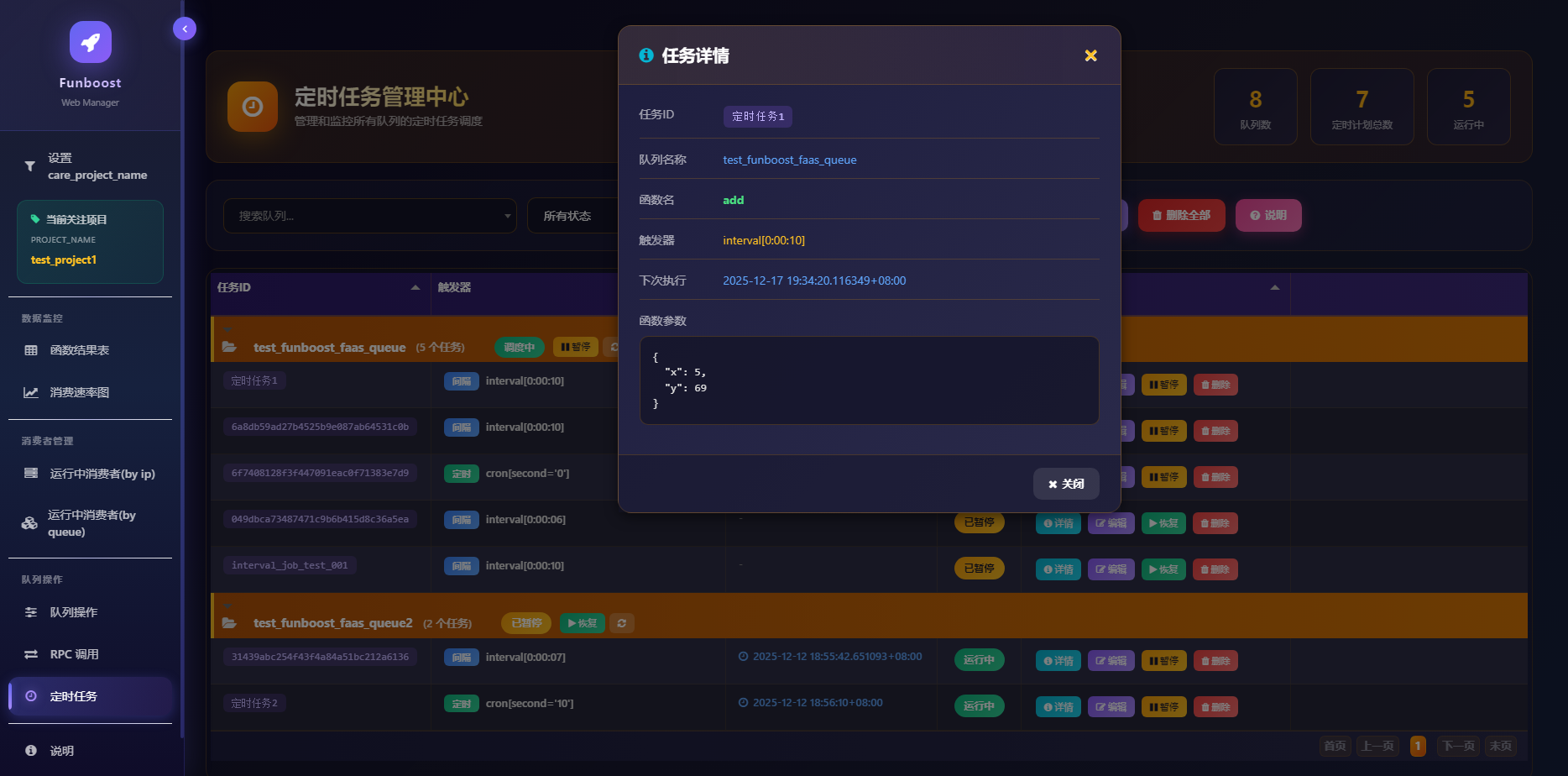Image resolution: width=1568 pixels, height=776 pixels.
Task: Click the 删除全部 button
Action: click(x=1182, y=215)
